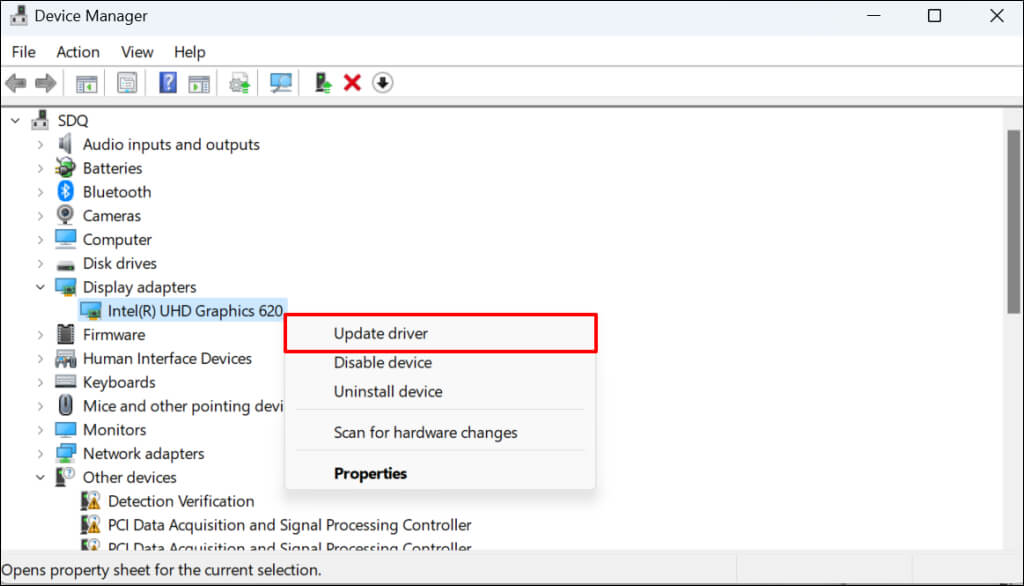Click the Enable device green arrow icon
The image size is (1024, 586).
click(x=323, y=83)
